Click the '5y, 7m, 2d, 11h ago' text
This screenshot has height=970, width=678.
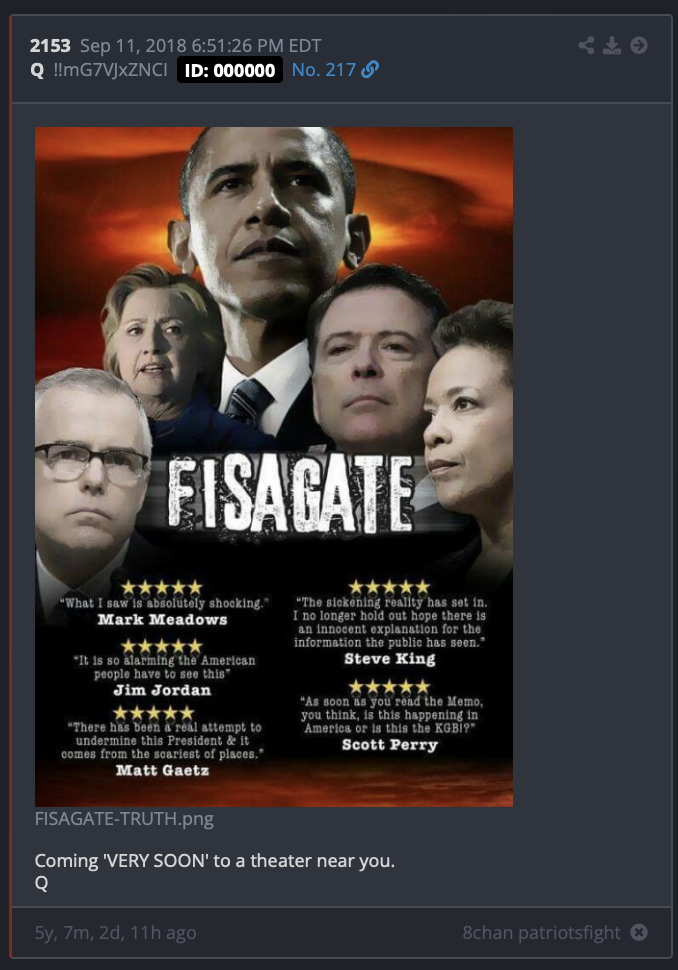[x=116, y=932]
